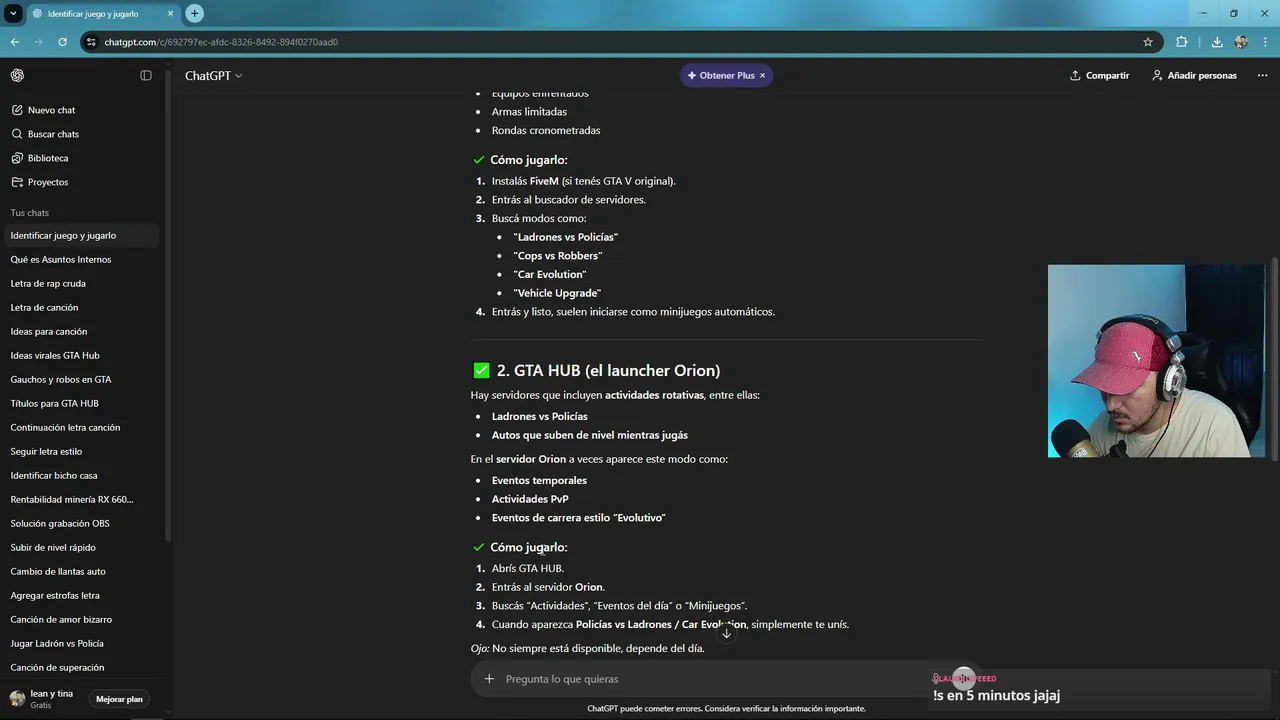The image size is (1280, 720).
Task: Open chat 'Continuación letra canción'
Action: coord(80,428)
